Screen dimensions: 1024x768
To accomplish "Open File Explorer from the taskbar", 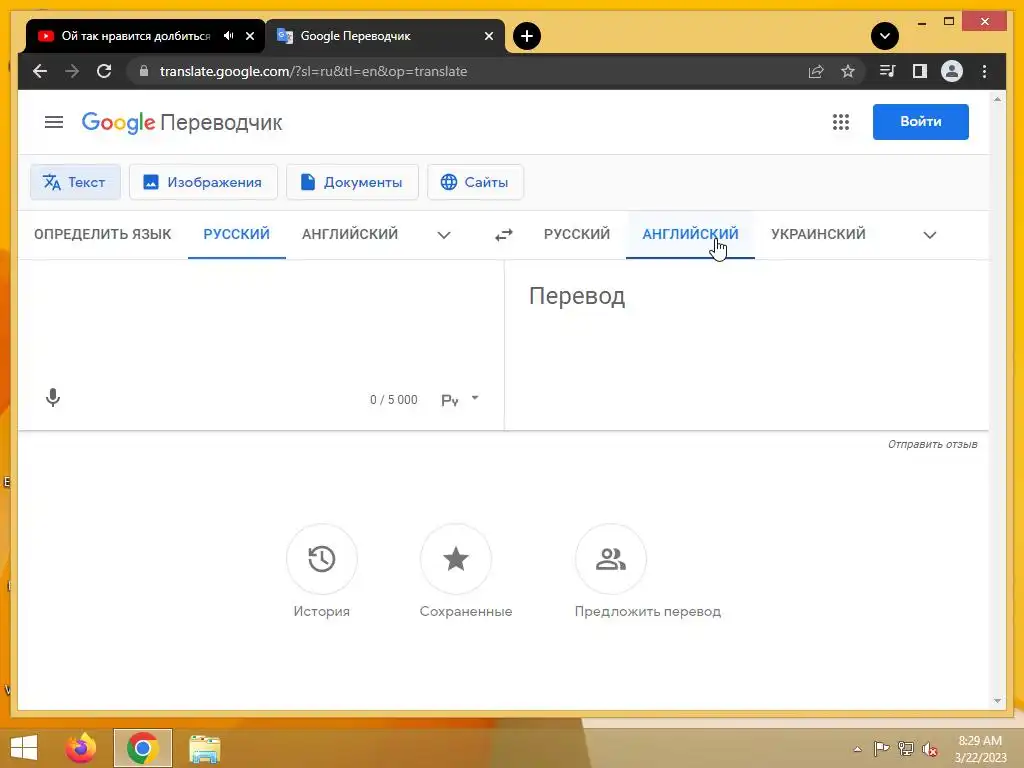I will pyautogui.click(x=204, y=748).
